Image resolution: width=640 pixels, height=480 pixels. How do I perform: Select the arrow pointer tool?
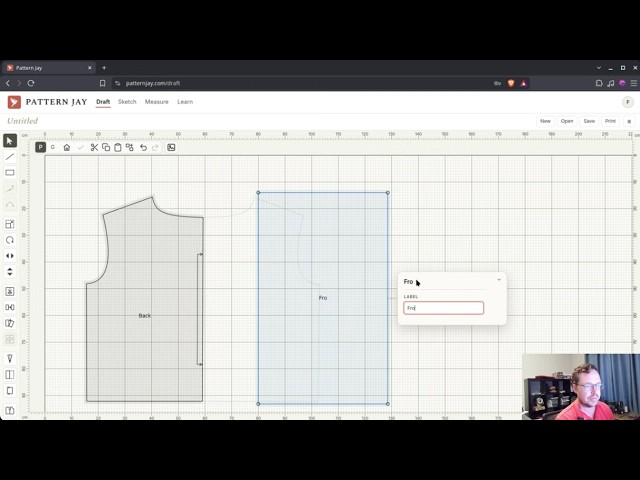(x=10, y=141)
